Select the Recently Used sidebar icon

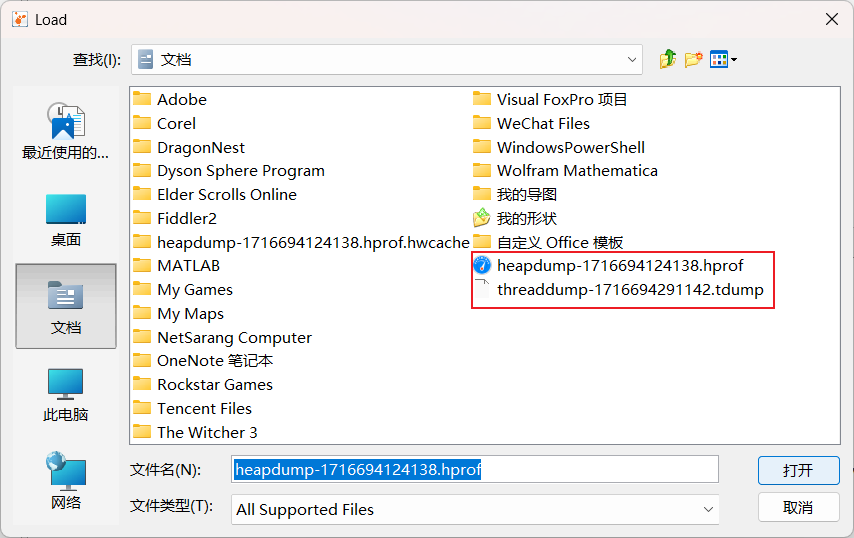tap(66, 131)
